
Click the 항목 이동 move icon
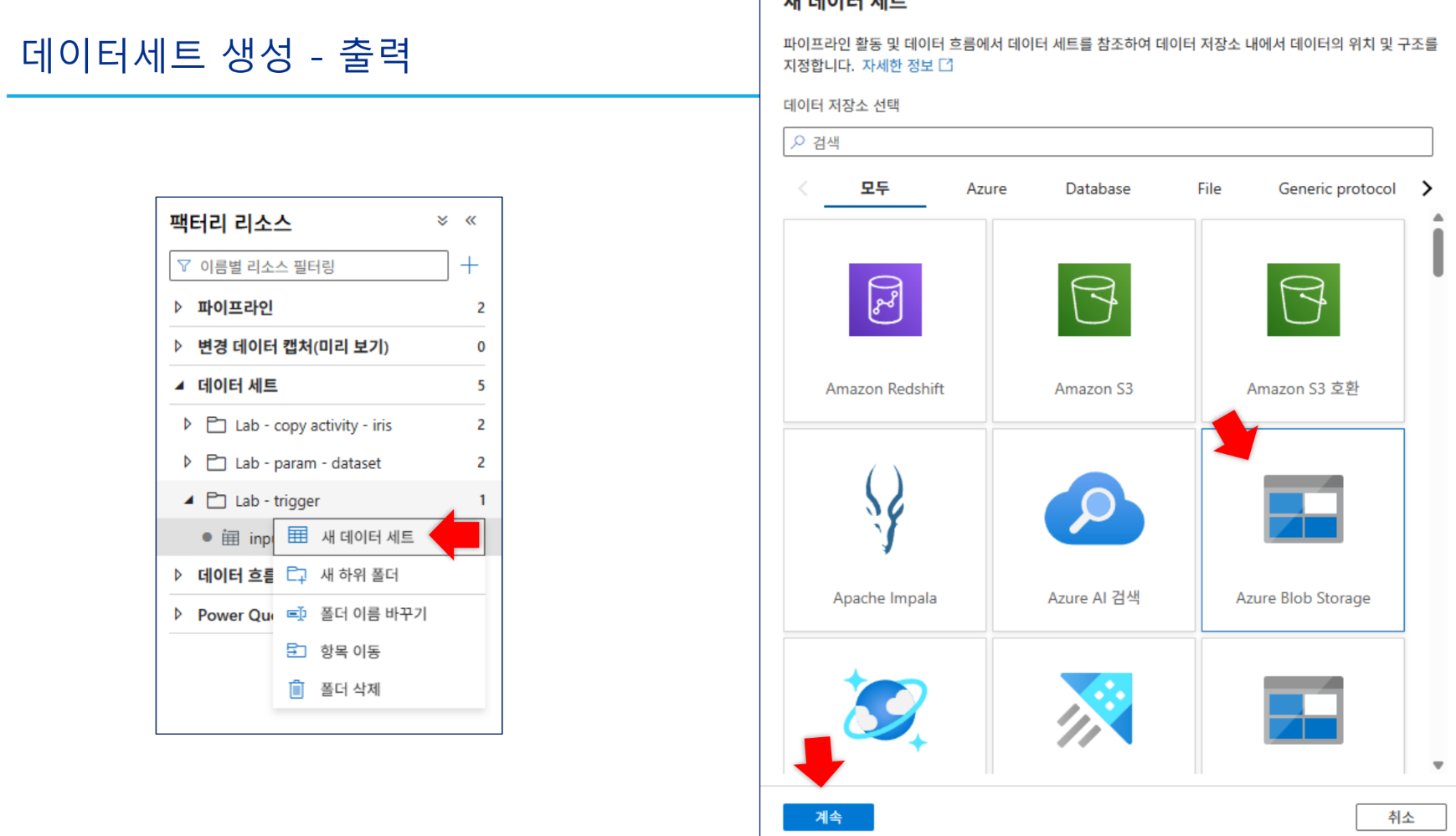pos(297,650)
